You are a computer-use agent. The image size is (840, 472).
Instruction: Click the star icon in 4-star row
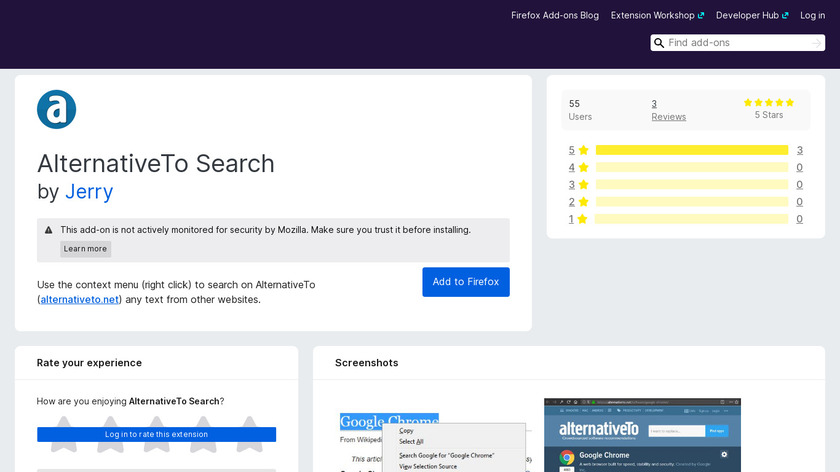(583, 168)
